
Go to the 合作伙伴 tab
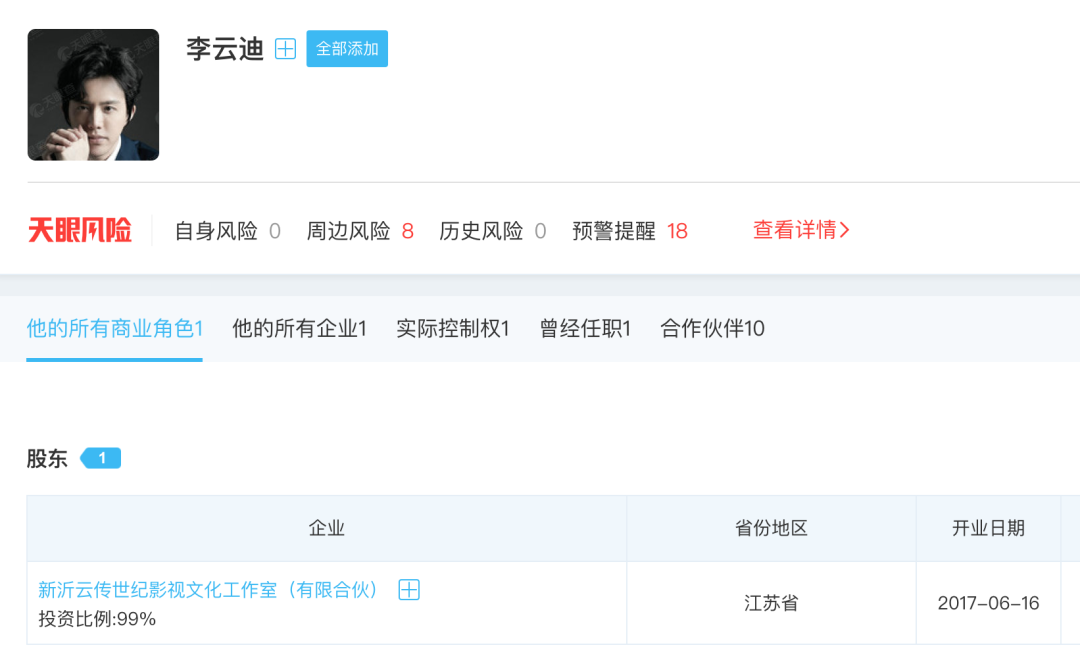click(712, 328)
